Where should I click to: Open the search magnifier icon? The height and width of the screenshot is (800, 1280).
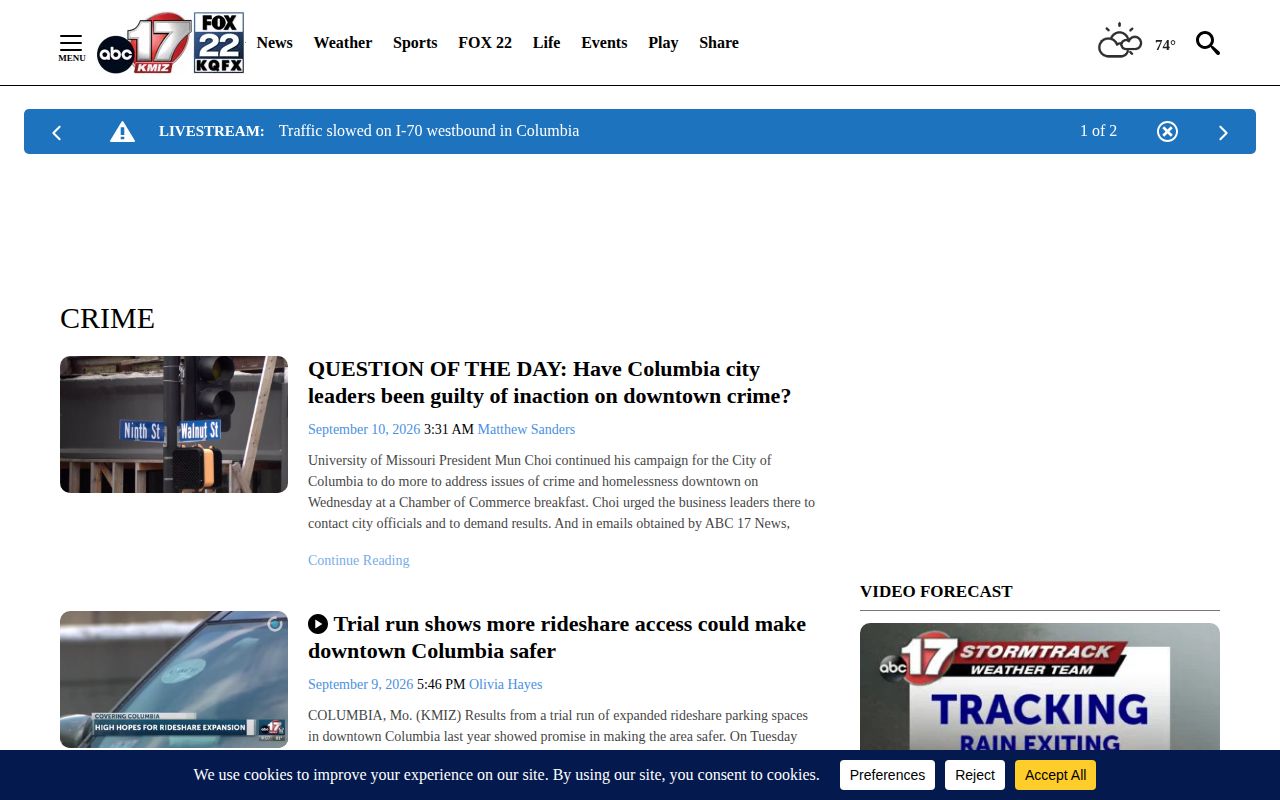(1208, 43)
